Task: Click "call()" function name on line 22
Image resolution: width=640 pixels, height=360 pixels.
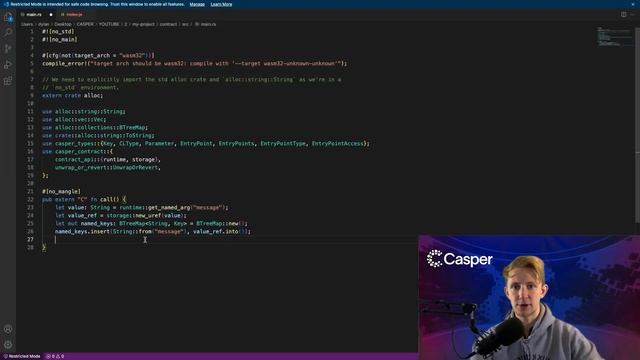Action: (x=110, y=200)
